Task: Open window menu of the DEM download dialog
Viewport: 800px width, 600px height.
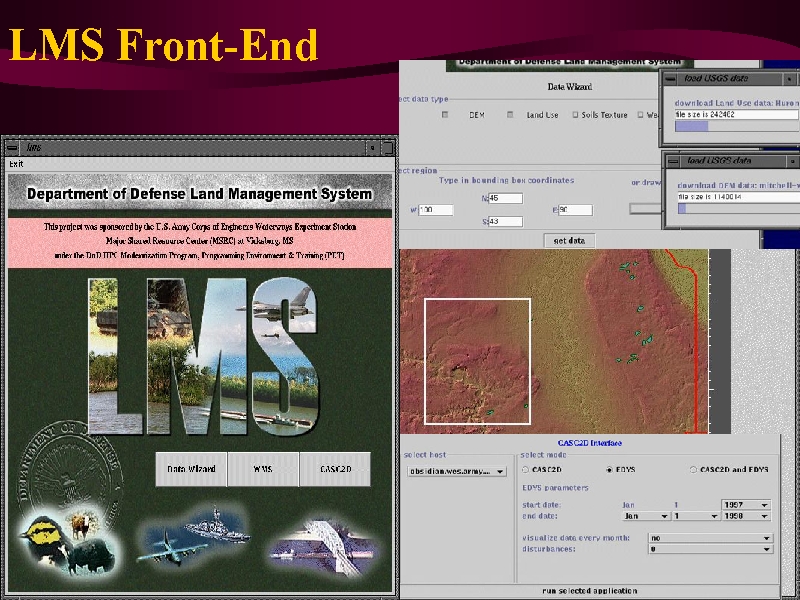Action: point(673,161)
